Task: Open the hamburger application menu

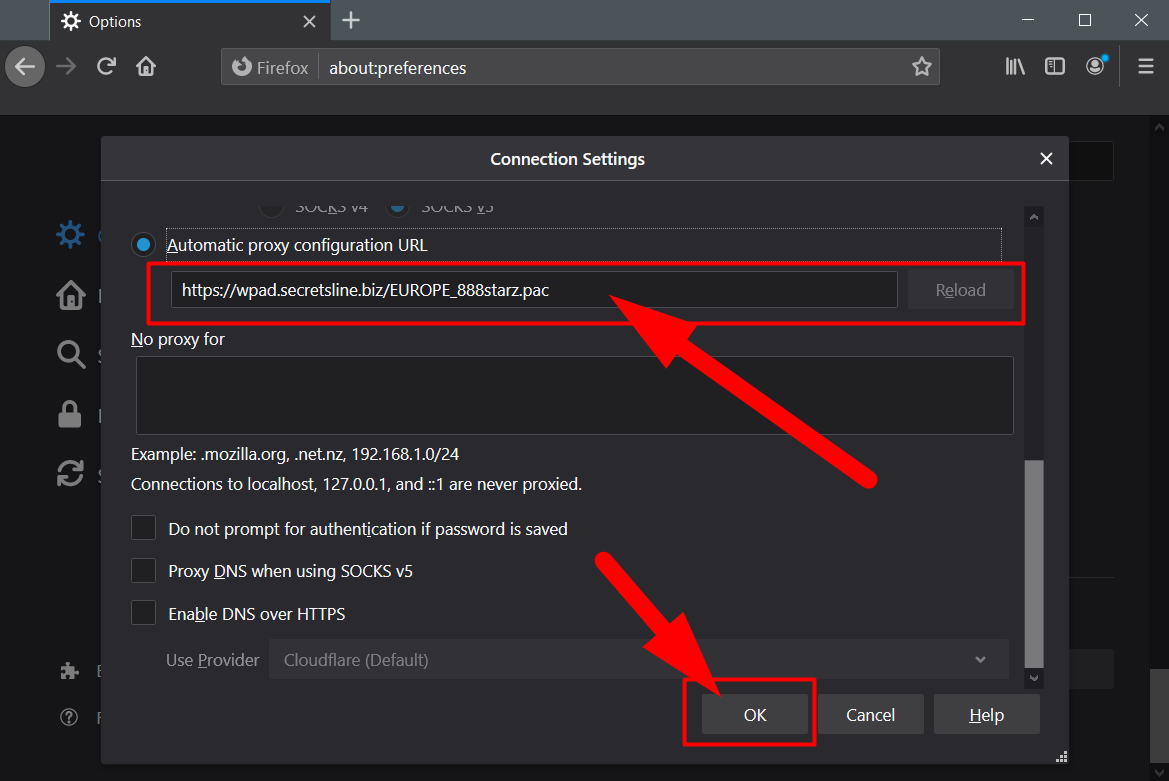Action: coord(1146,67)
